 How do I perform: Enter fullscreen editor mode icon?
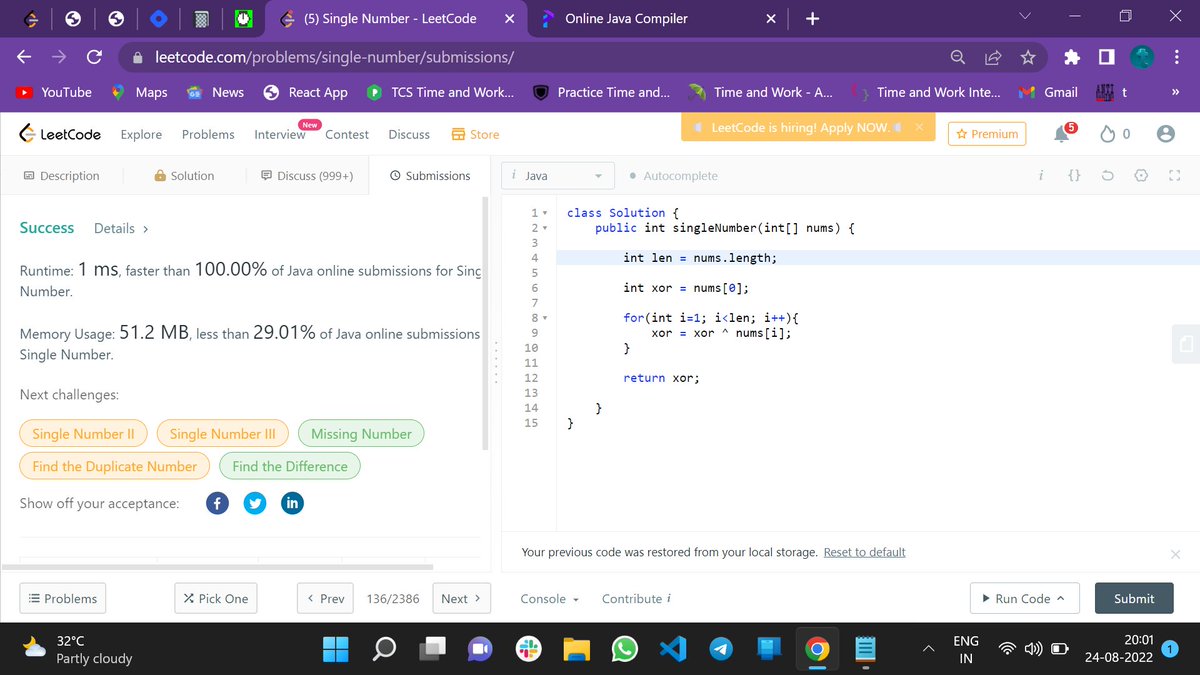(x=1174, y=175)
